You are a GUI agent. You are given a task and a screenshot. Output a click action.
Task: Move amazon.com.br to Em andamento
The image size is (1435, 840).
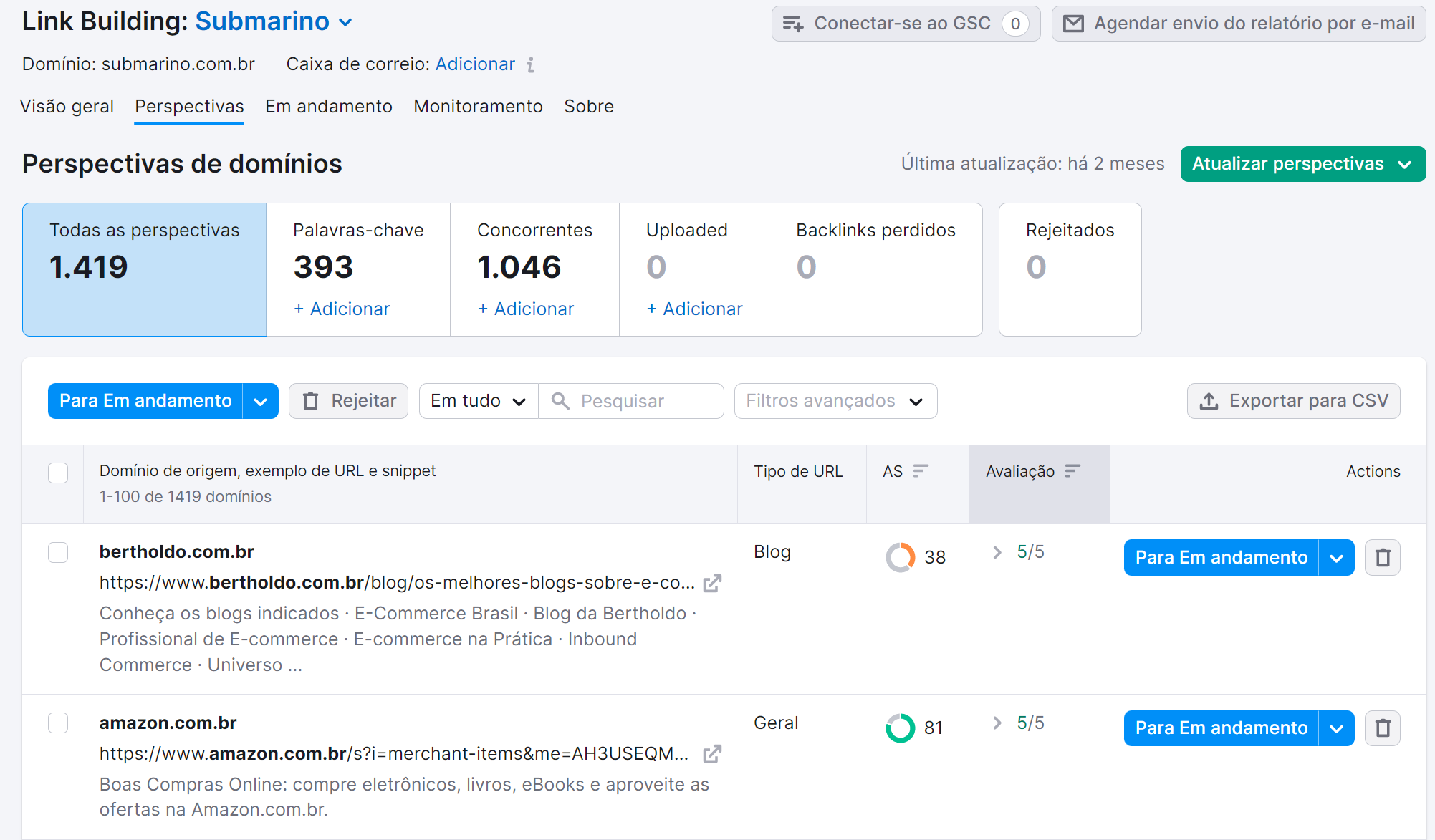(x=1222, y=728)
